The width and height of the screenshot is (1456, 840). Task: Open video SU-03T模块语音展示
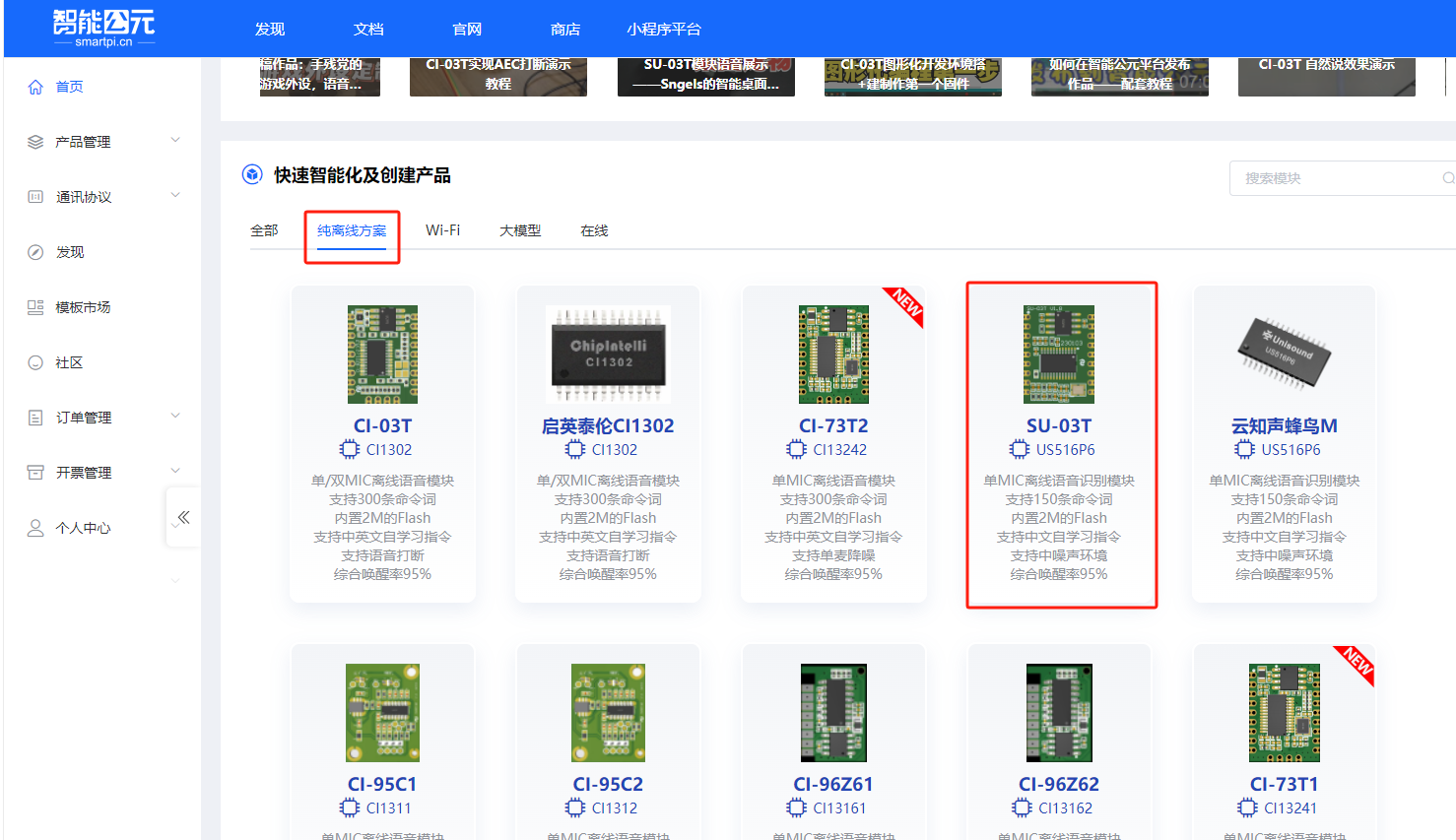(705, 76)
